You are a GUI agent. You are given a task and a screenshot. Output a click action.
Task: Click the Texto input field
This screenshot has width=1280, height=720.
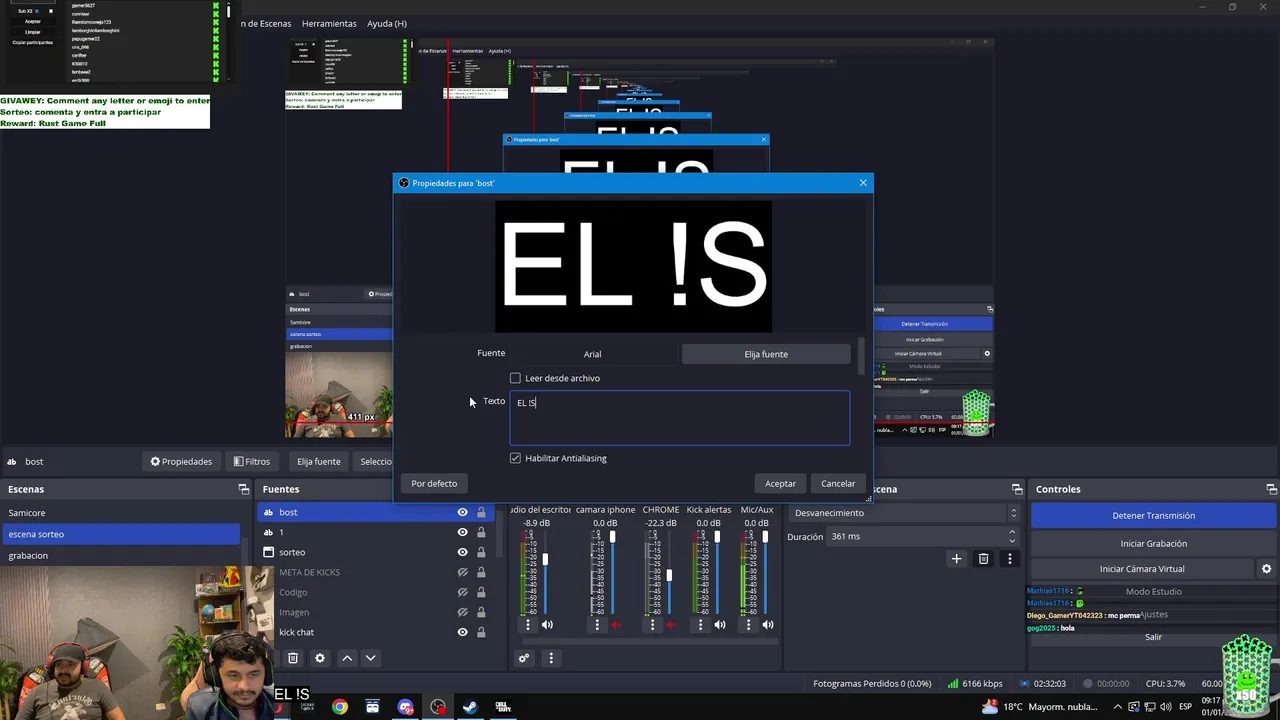tap(680, 417)
